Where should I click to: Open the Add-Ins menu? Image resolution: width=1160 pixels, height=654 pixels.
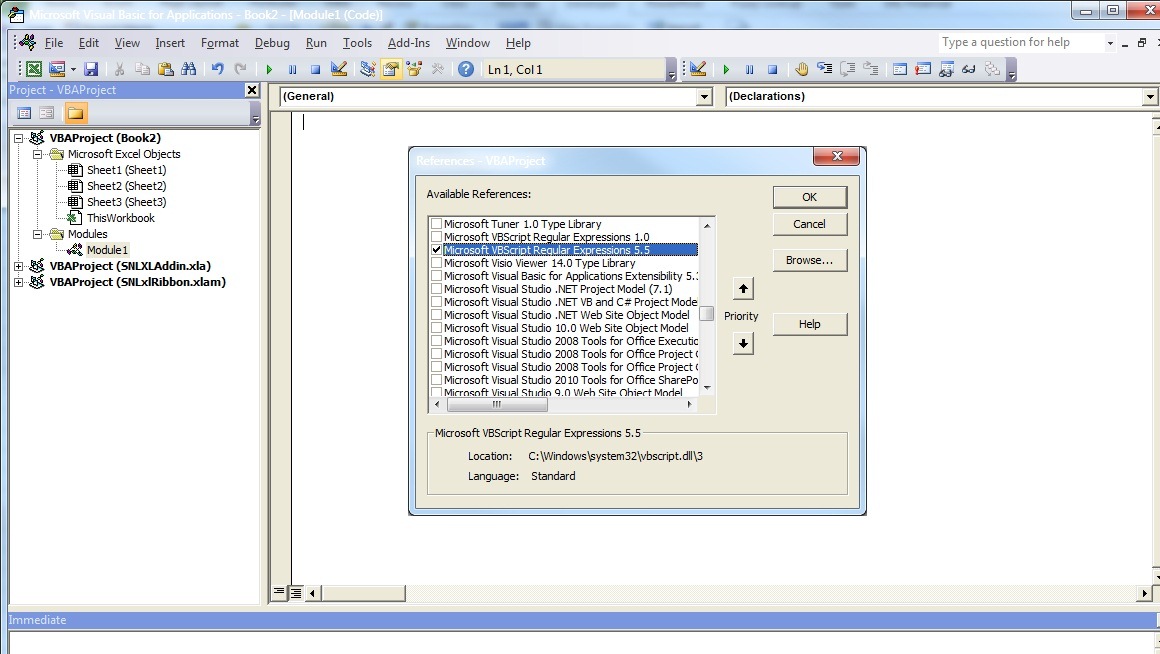coord(408,43)
